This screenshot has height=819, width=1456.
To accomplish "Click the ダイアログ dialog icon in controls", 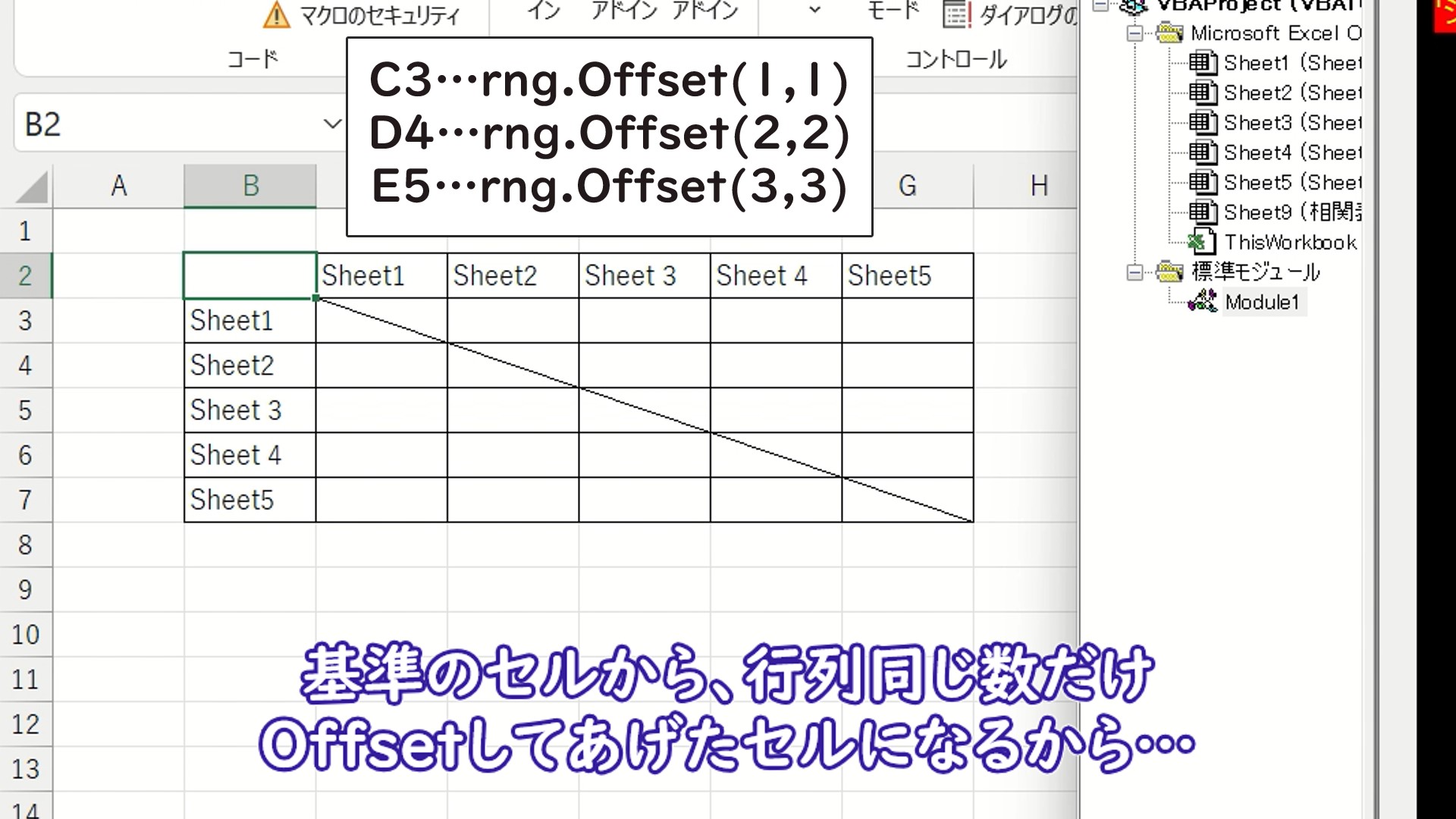I will tap(956, 14).
